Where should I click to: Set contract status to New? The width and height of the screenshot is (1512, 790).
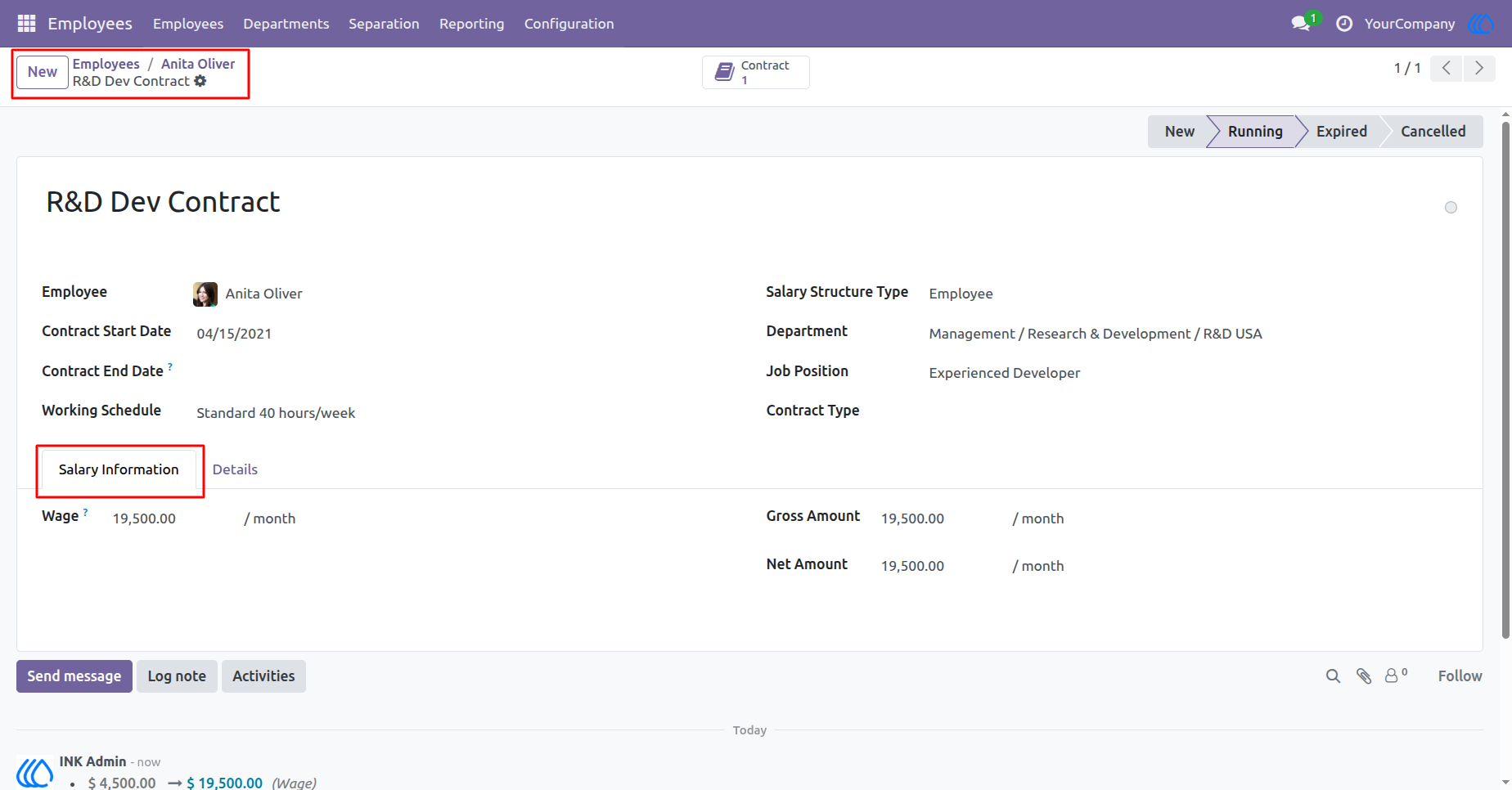[1179, 132]
